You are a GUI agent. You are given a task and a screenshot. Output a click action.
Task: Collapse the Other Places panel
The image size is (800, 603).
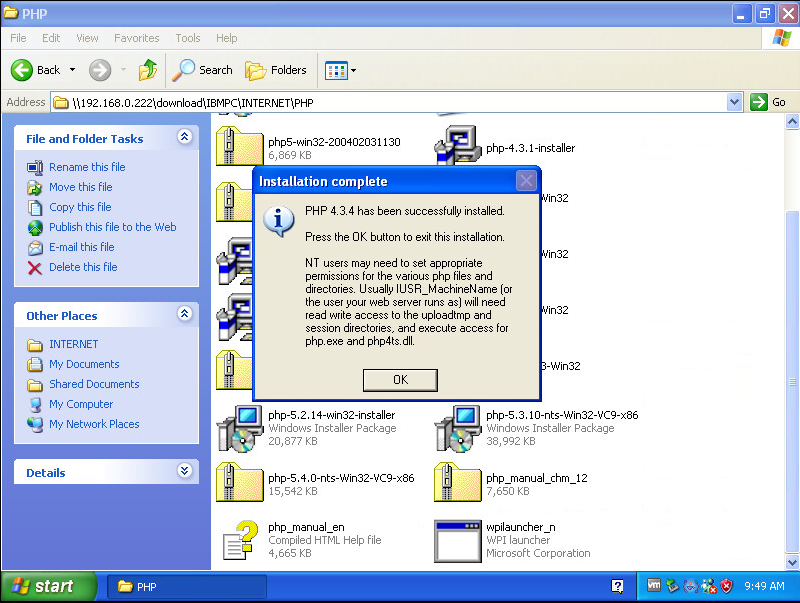tap(184, 315)
